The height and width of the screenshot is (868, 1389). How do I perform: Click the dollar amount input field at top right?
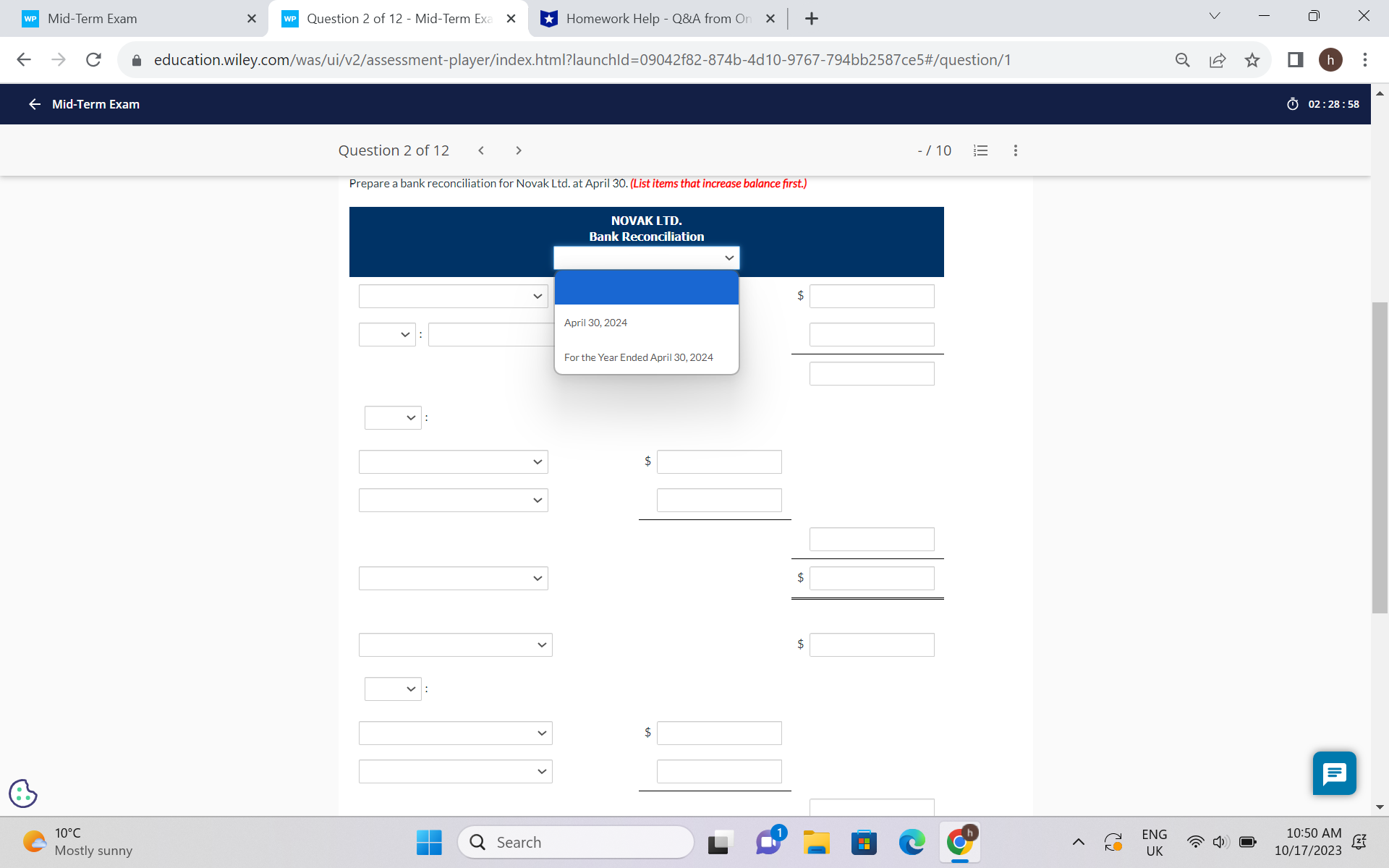pos(871,296)
